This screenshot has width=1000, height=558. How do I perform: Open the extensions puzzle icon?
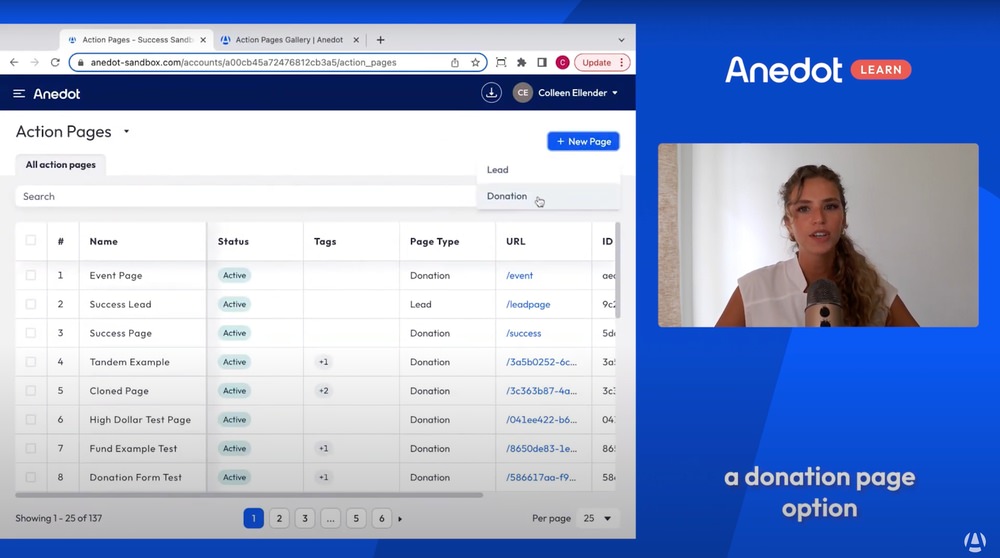tap(522, 62)
